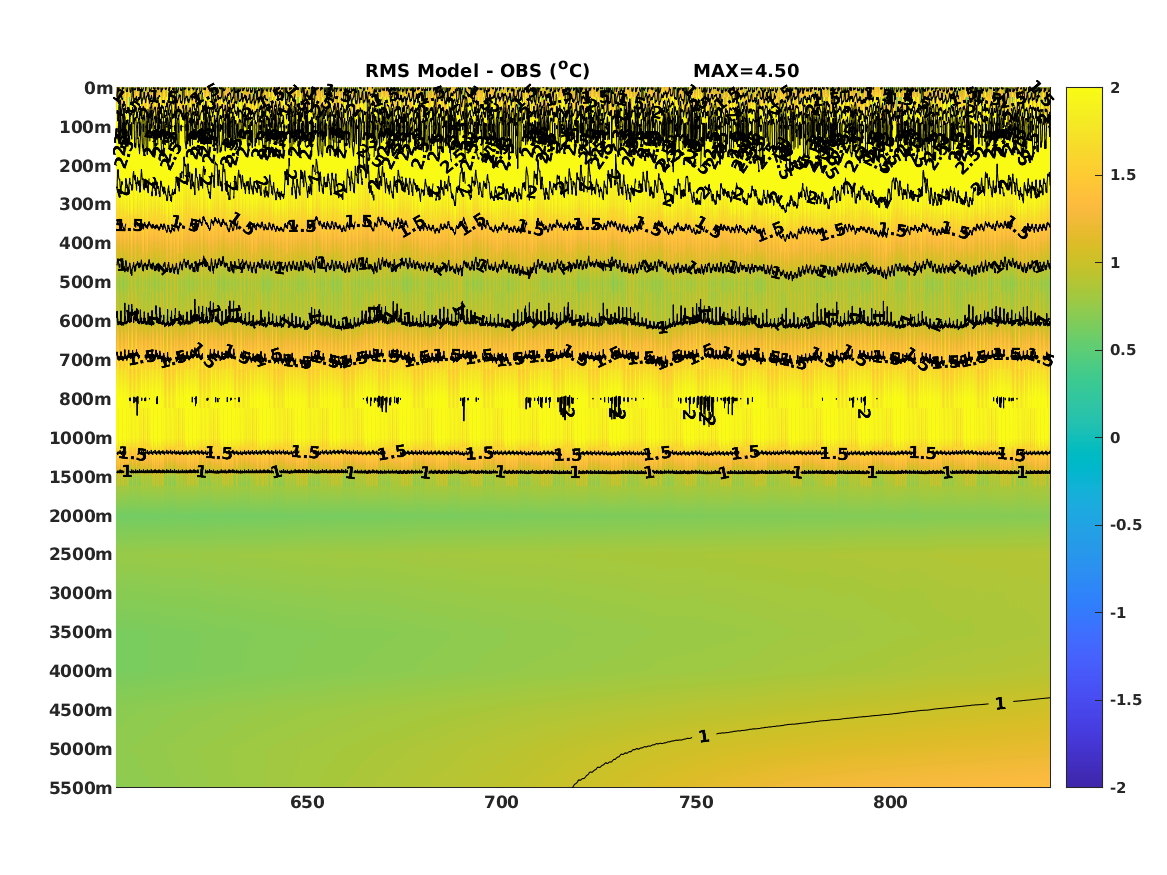Click the x-axis tick label '650'
Viewport: 1167px width, 875px height.
(x=307, y=803)
